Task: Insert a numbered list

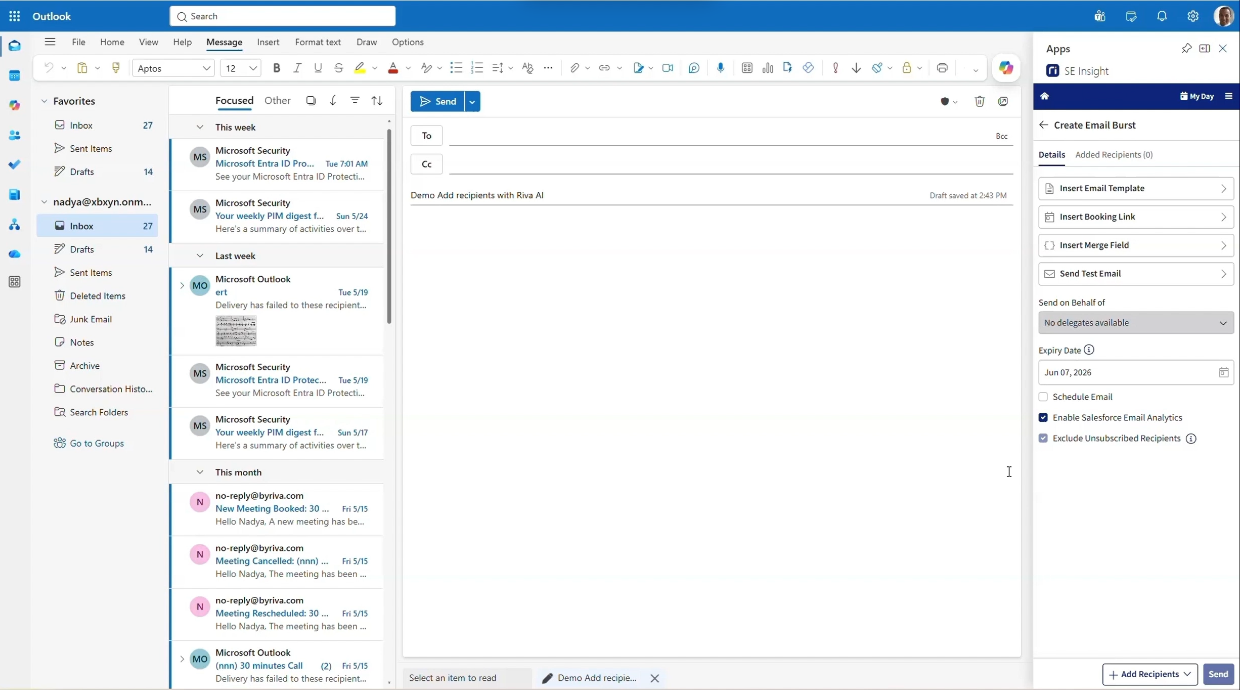Action: pyautogui.click(x=477, y=68)
